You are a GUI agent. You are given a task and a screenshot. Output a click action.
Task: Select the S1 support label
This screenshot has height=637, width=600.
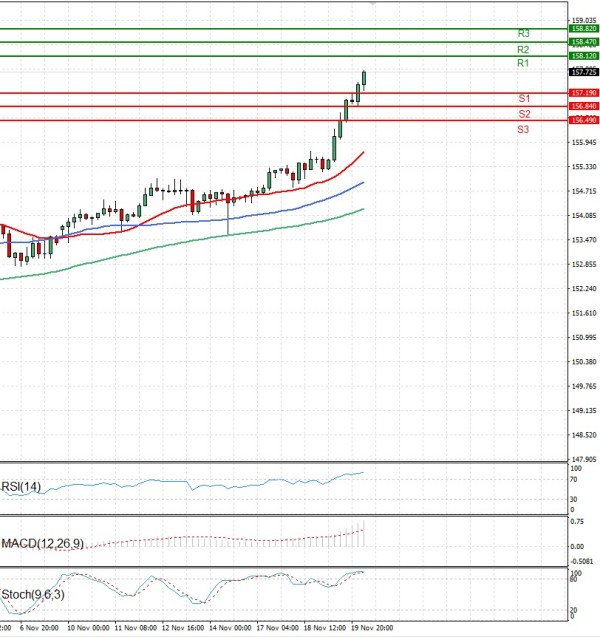(x=524, y=98)
